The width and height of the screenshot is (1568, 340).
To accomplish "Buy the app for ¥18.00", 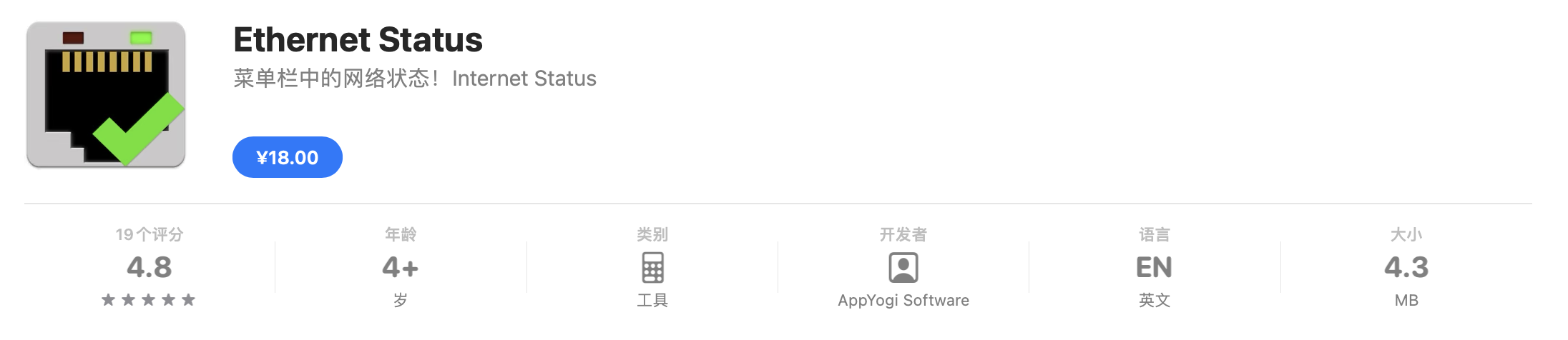I will click(x=288, y=157).
